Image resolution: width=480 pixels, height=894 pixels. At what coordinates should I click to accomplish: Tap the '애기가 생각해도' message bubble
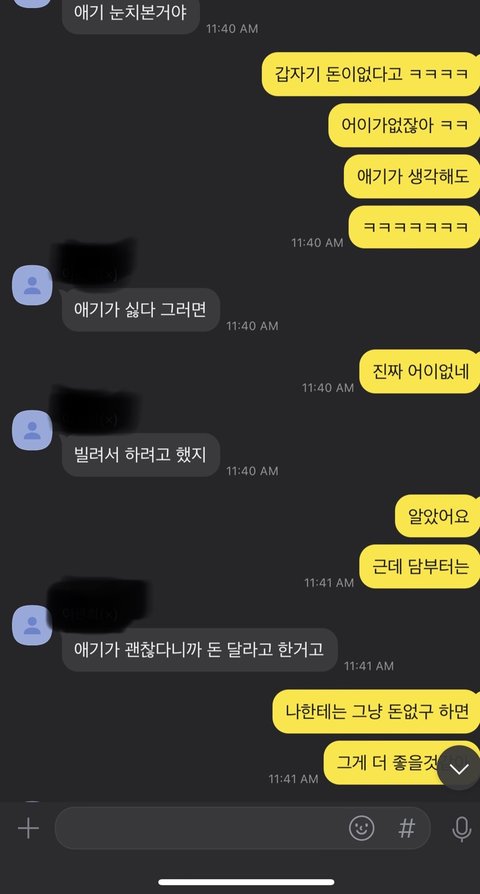pyautogui.click(x=412, y=177)
